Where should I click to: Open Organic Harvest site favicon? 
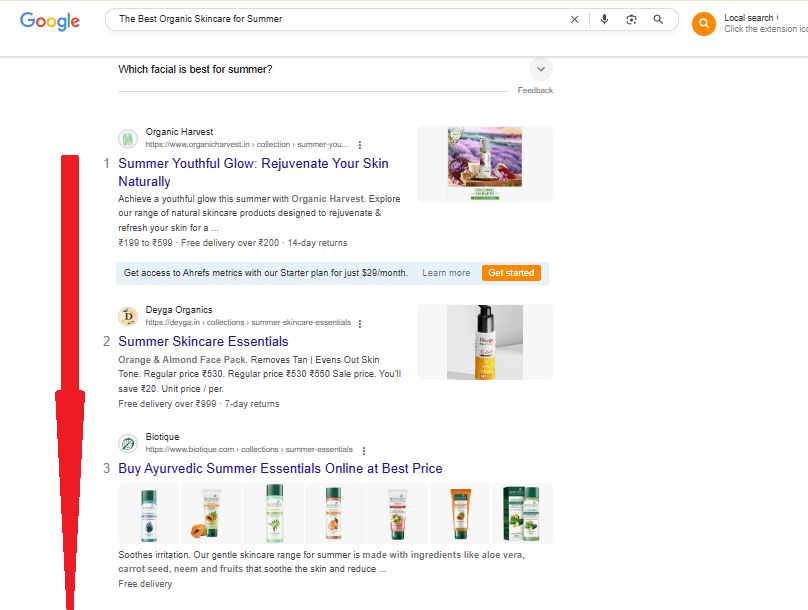pyautogui.click(x=128, y=139)
